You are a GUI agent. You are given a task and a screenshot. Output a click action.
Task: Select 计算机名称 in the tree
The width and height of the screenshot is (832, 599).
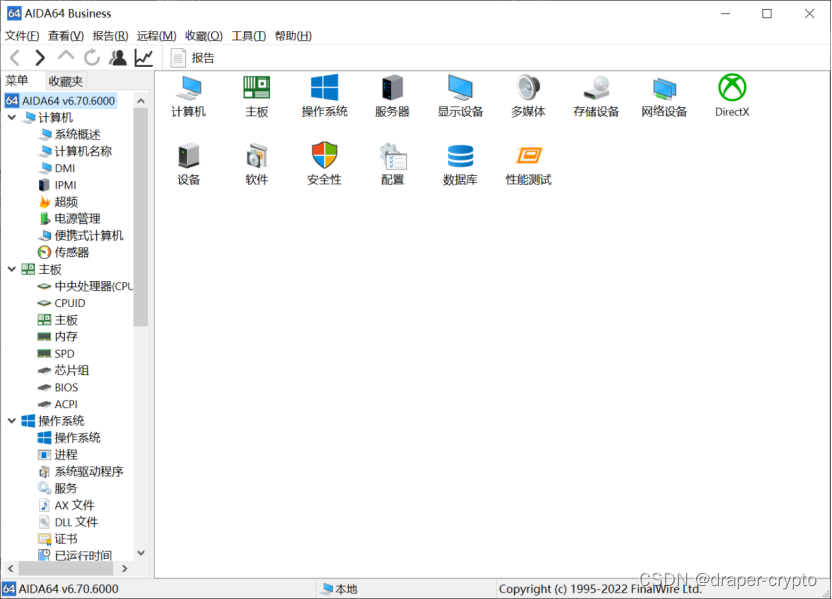pyautogui.click(x=75, y=151)
